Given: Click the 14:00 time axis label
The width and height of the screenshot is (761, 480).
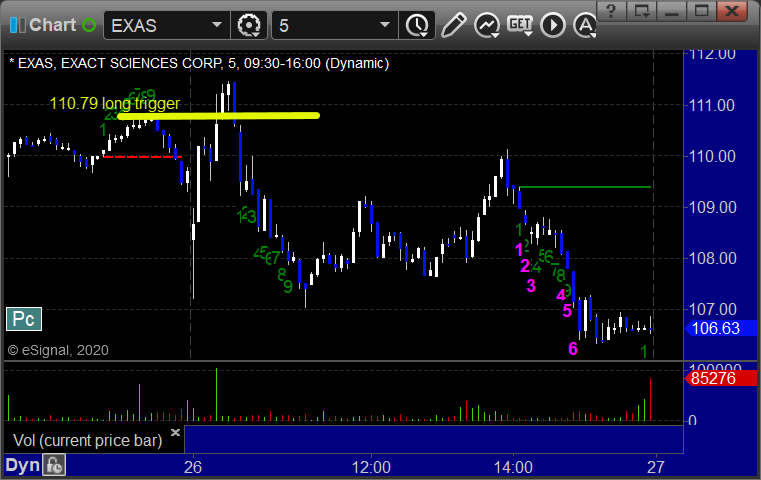Looking at the screenshot, I should coord(513,467).
